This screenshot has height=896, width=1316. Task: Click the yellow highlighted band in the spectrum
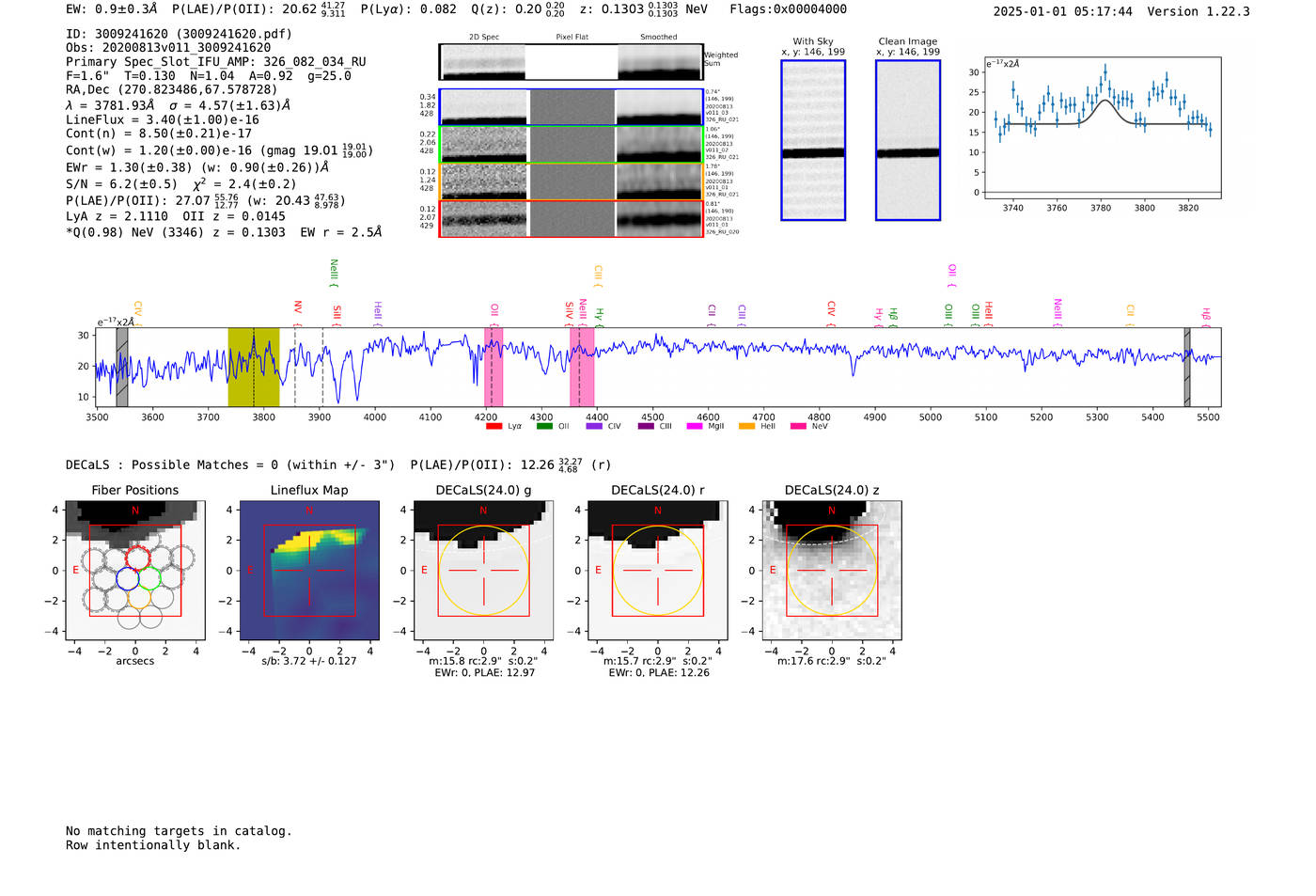(254, 368)
